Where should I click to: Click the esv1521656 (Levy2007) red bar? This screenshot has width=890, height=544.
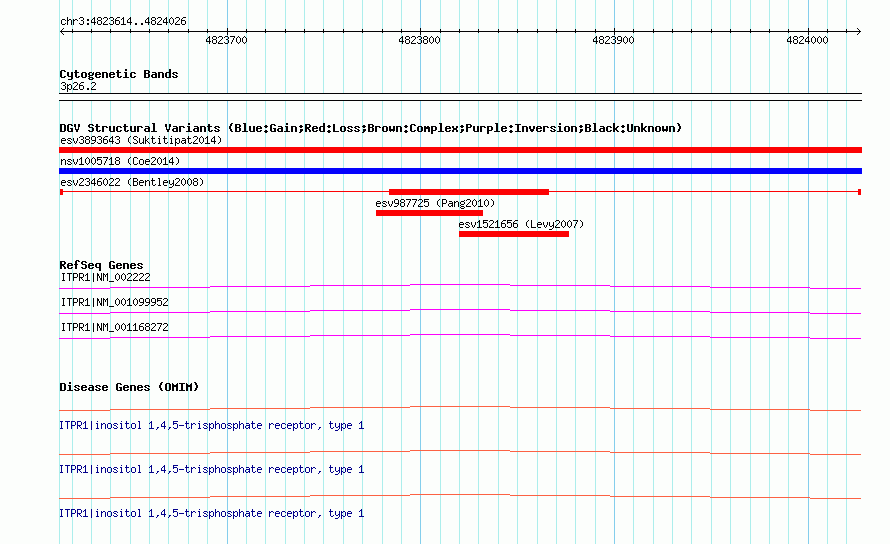pos(514,234)
